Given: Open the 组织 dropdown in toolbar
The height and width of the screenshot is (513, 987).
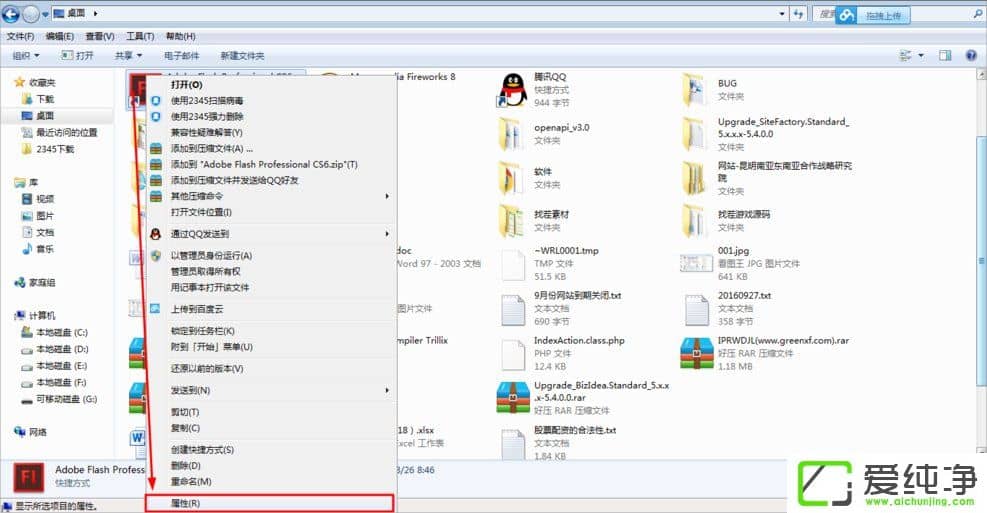Looking at the screenshot, I should [25, 56].
